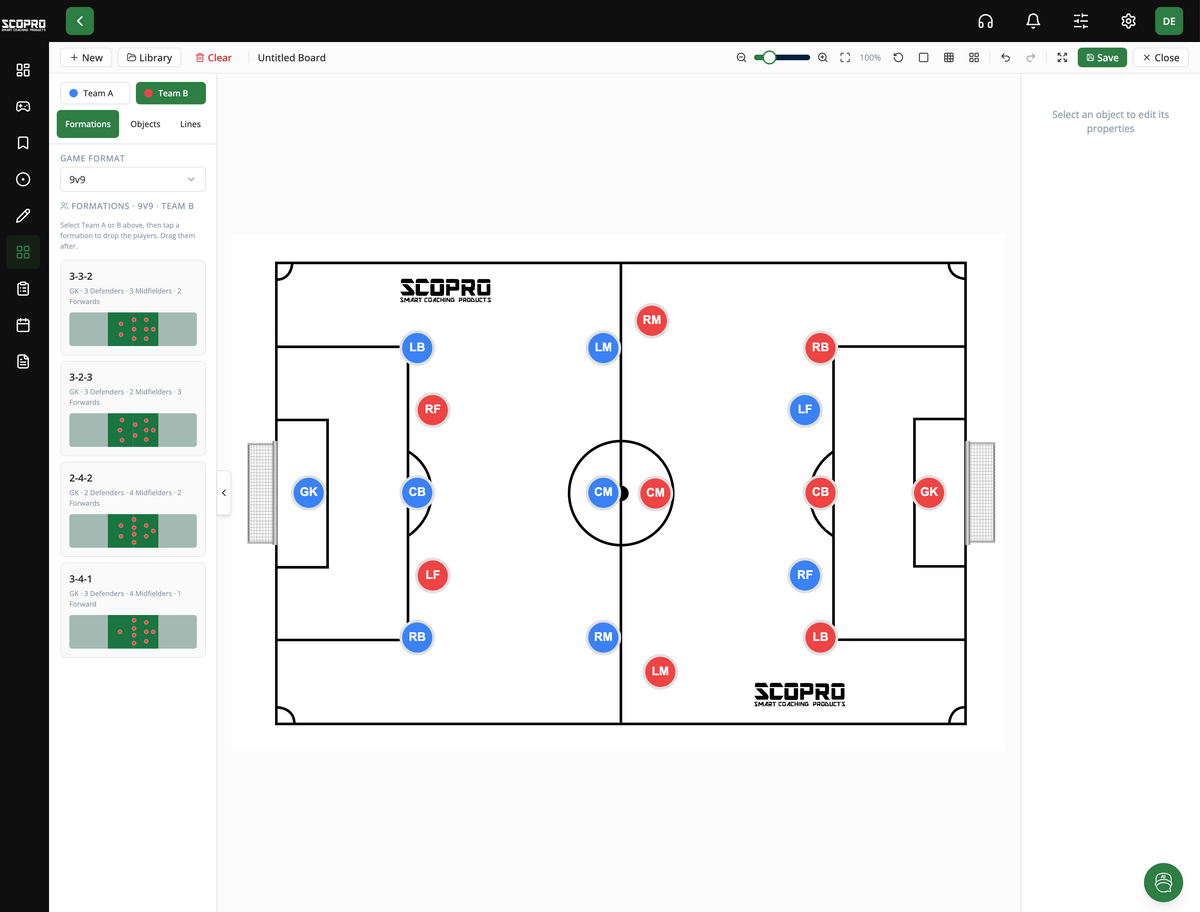Click the zoom out magnifier
Screen dimensions: 1200x912
click(741, 58)
